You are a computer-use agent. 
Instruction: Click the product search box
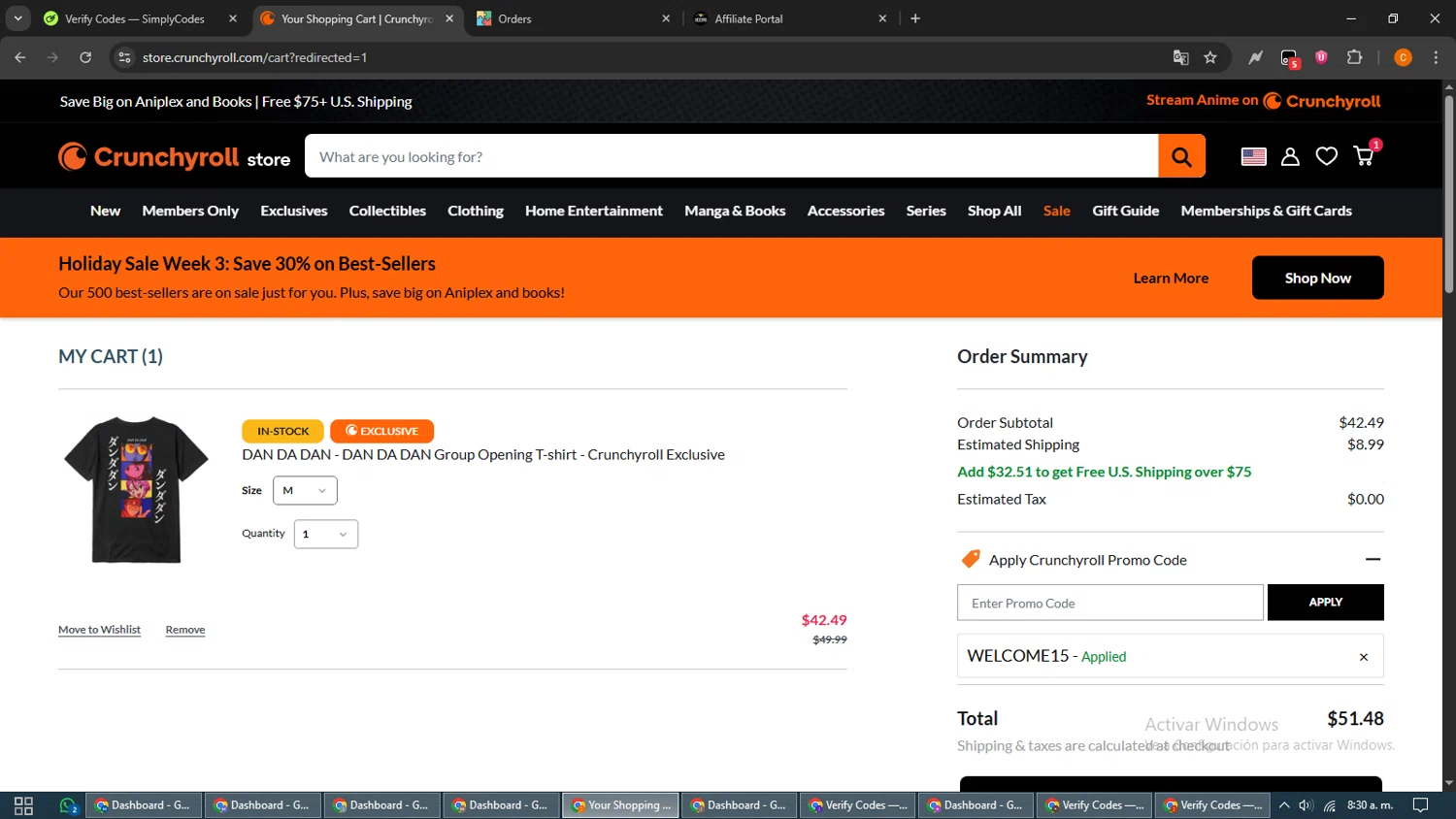tap(732, 156)
